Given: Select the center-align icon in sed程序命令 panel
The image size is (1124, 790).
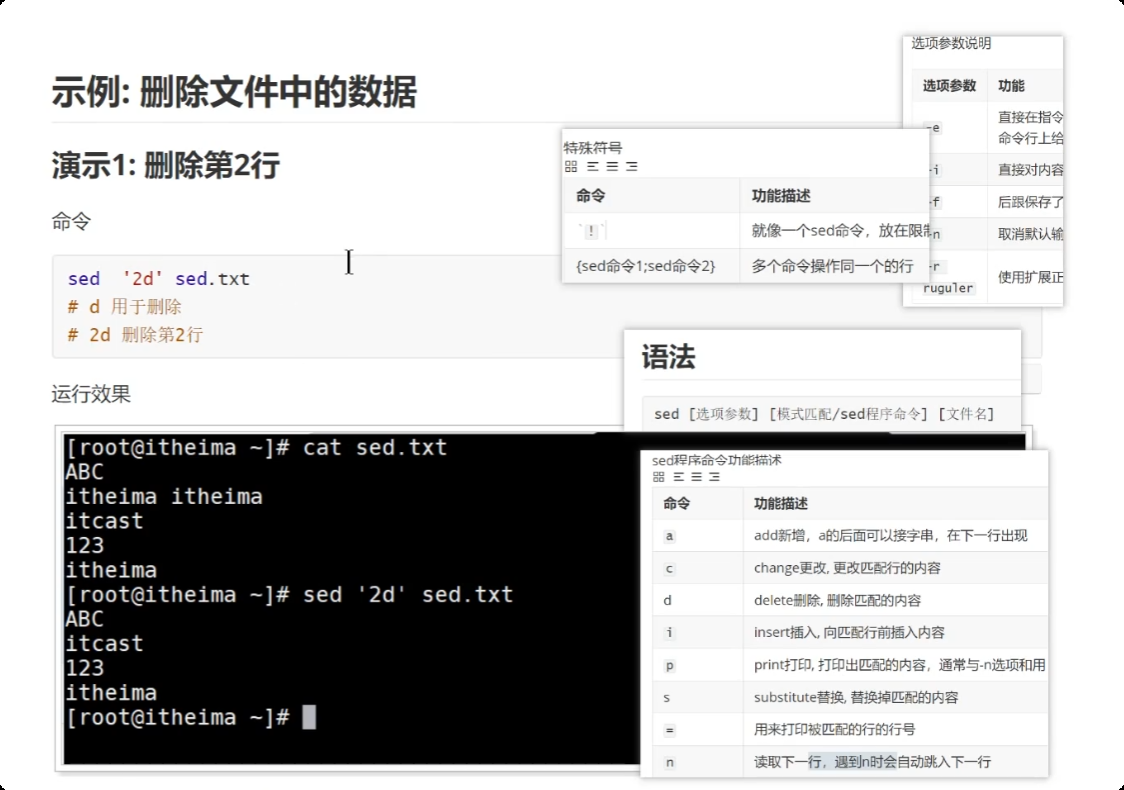Looking at the screenshot, I should [x=696, y=477].
